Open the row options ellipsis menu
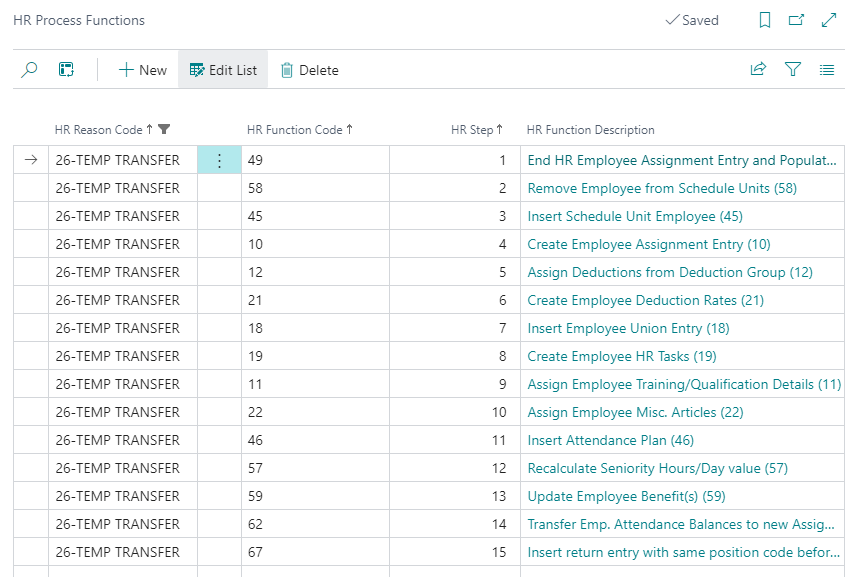Image resolution: width=856 pixels, height=577 pixels. point(219,160)
